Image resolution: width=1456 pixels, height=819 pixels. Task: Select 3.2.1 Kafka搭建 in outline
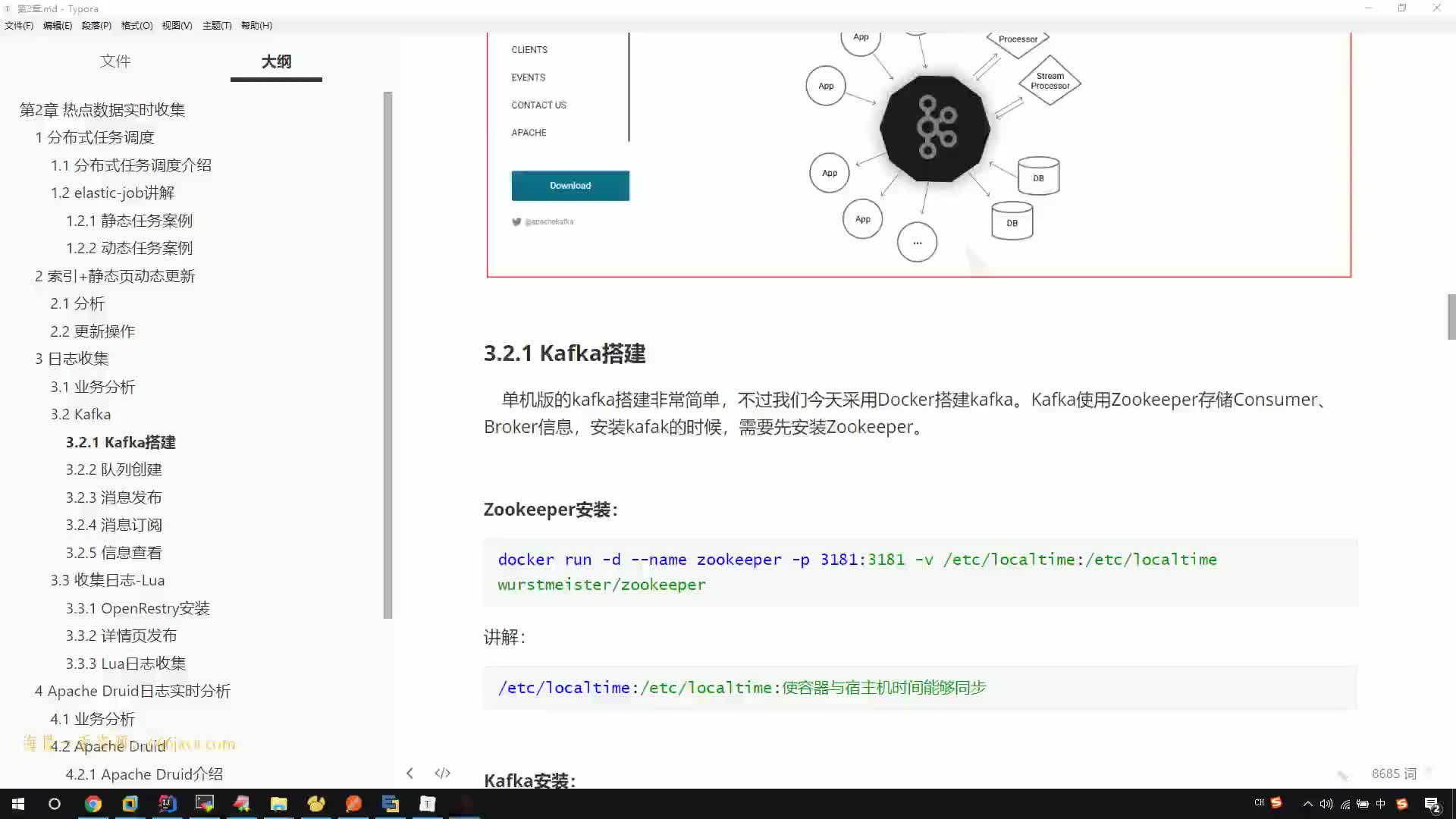121,442
